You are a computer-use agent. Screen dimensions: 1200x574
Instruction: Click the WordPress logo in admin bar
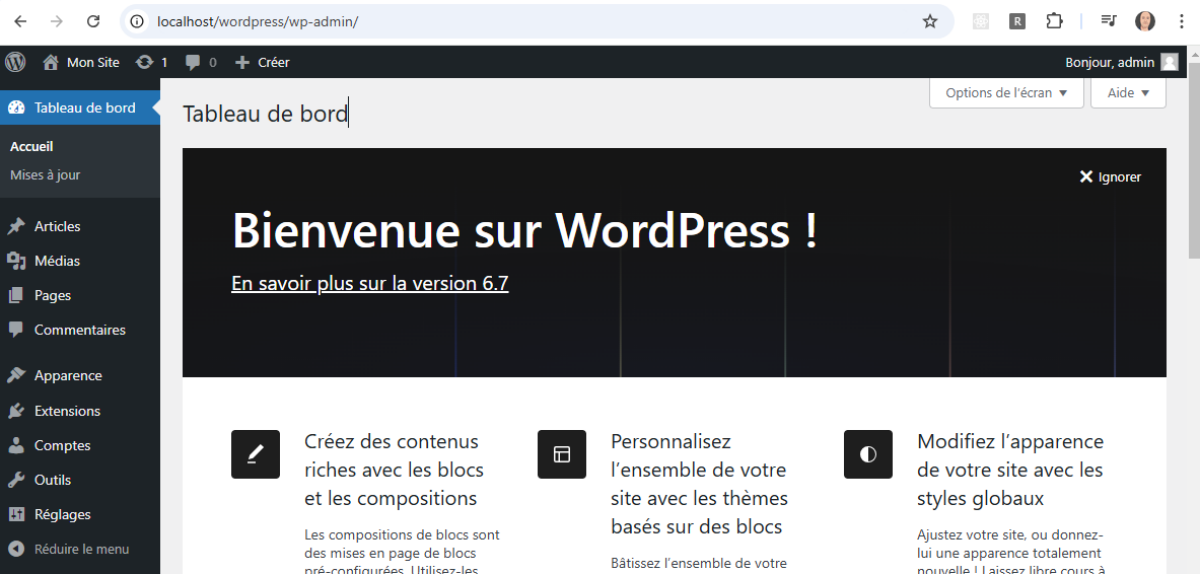click(x=16, y=62)
